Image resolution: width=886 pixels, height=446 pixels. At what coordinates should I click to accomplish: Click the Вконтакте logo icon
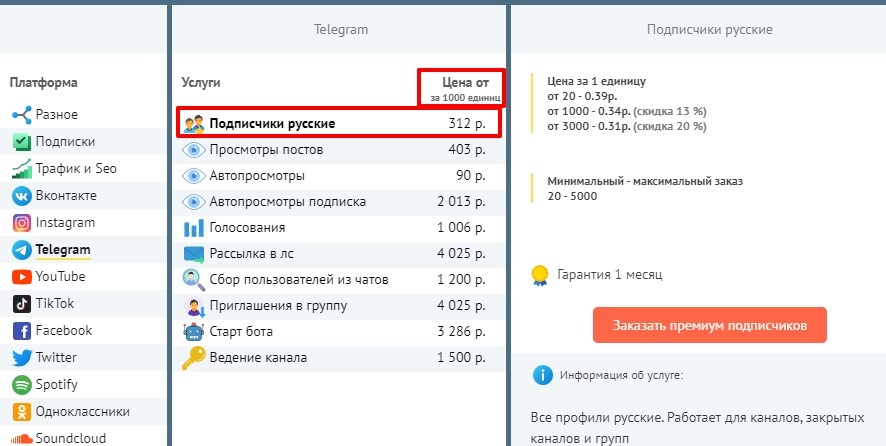point(21,196)
